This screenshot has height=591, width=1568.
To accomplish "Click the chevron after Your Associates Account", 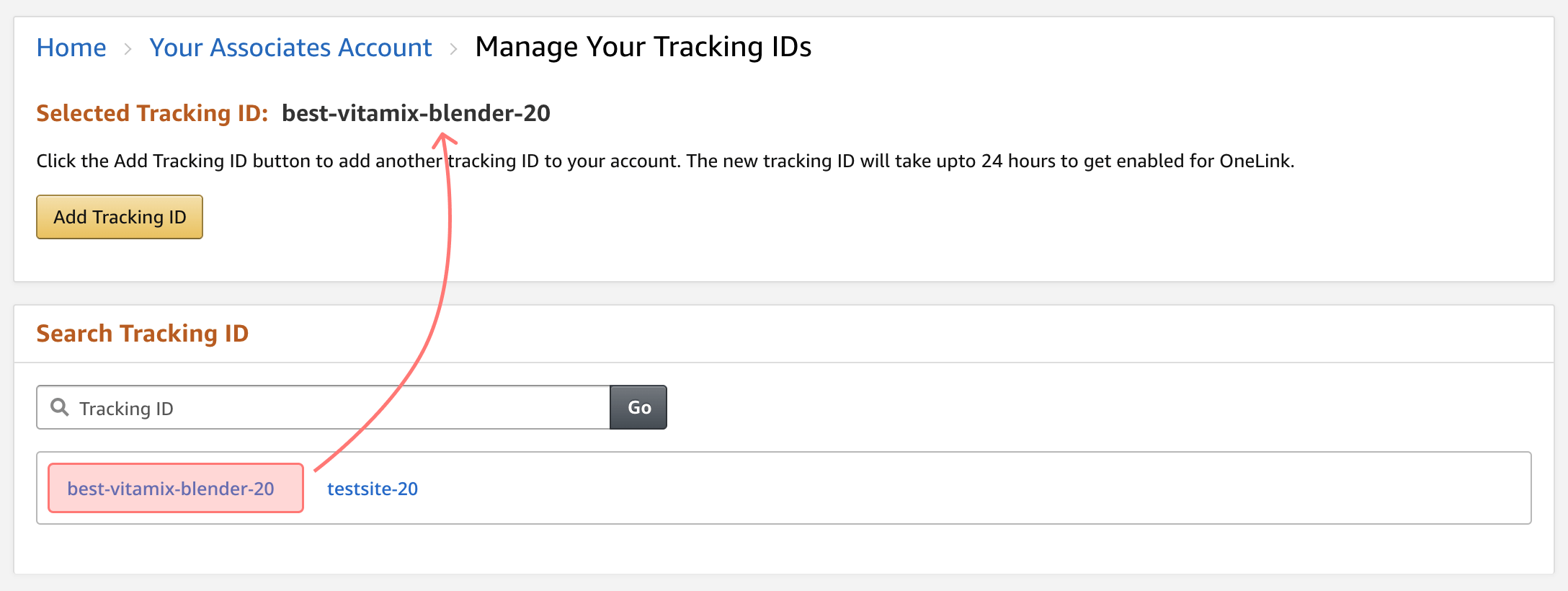I will click(453, 49).
